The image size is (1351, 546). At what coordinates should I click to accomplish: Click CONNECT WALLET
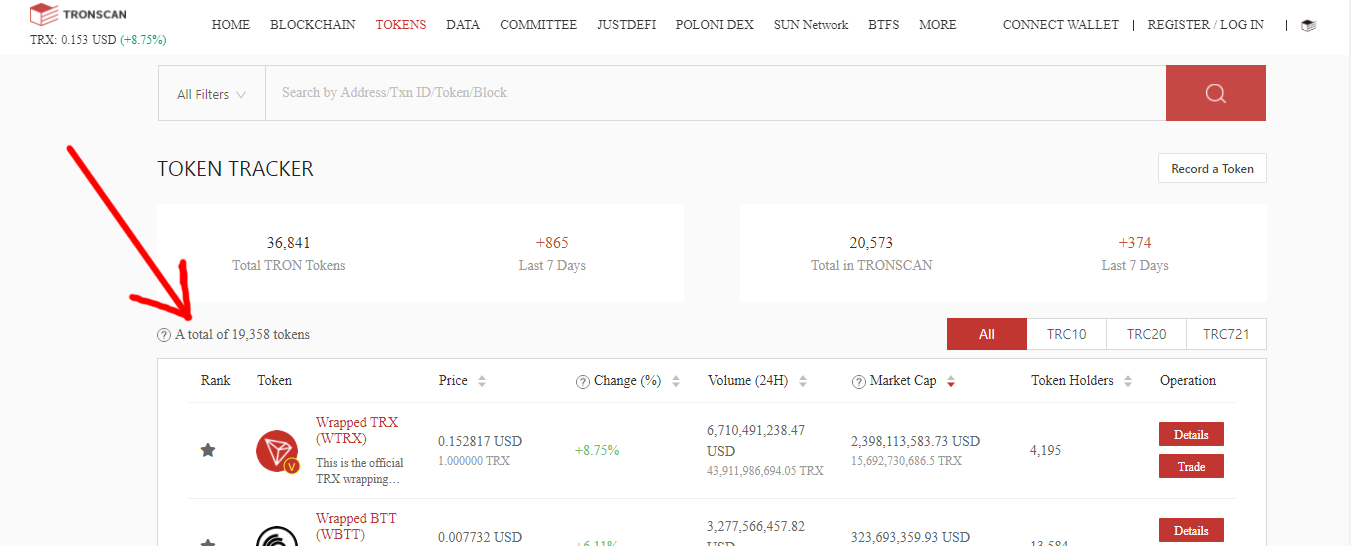click(1061, 24)
